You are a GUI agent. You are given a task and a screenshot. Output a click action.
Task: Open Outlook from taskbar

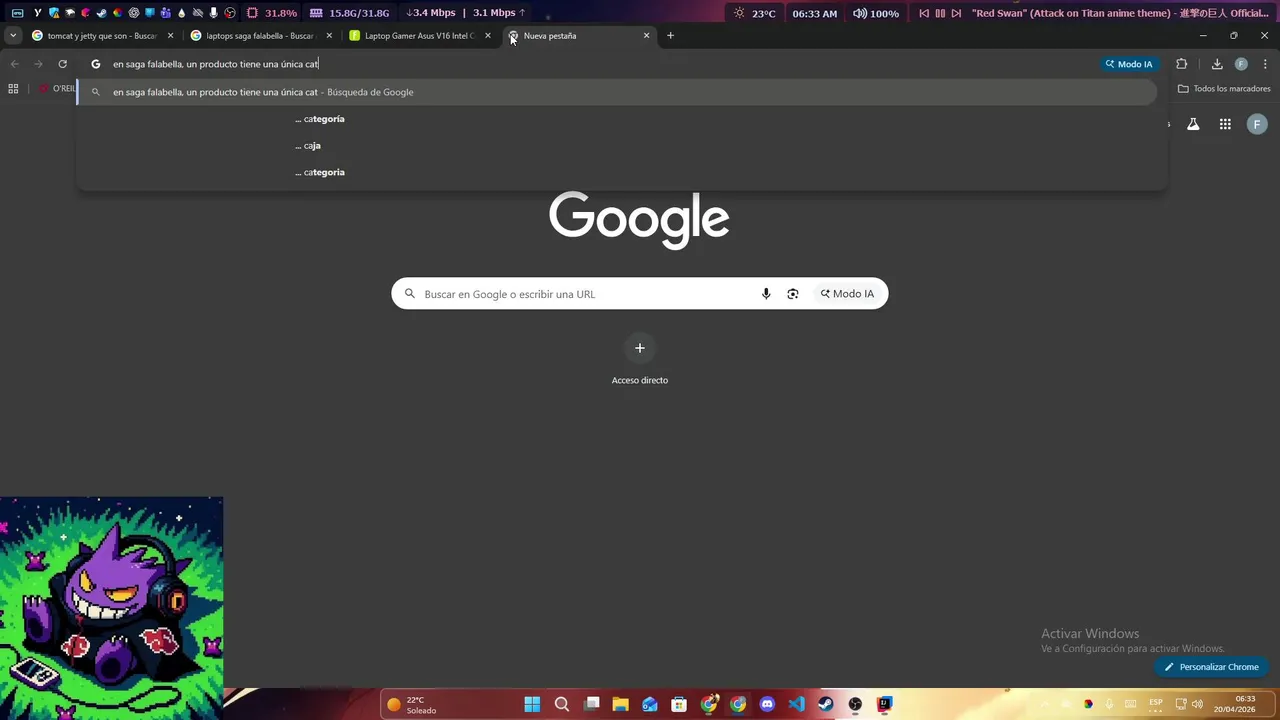coord(650,704)
